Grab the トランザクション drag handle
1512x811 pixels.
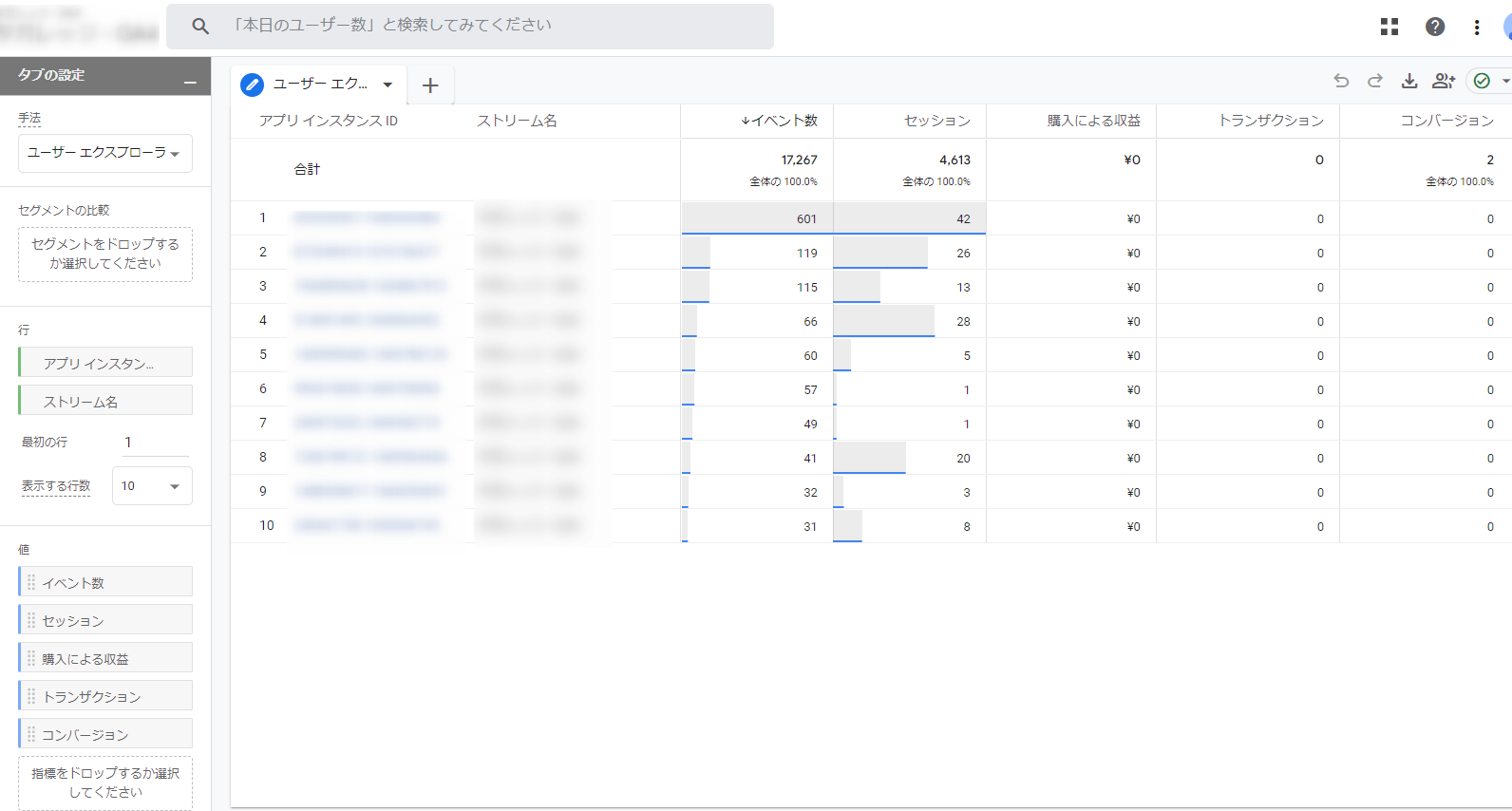tap(31, 696)
